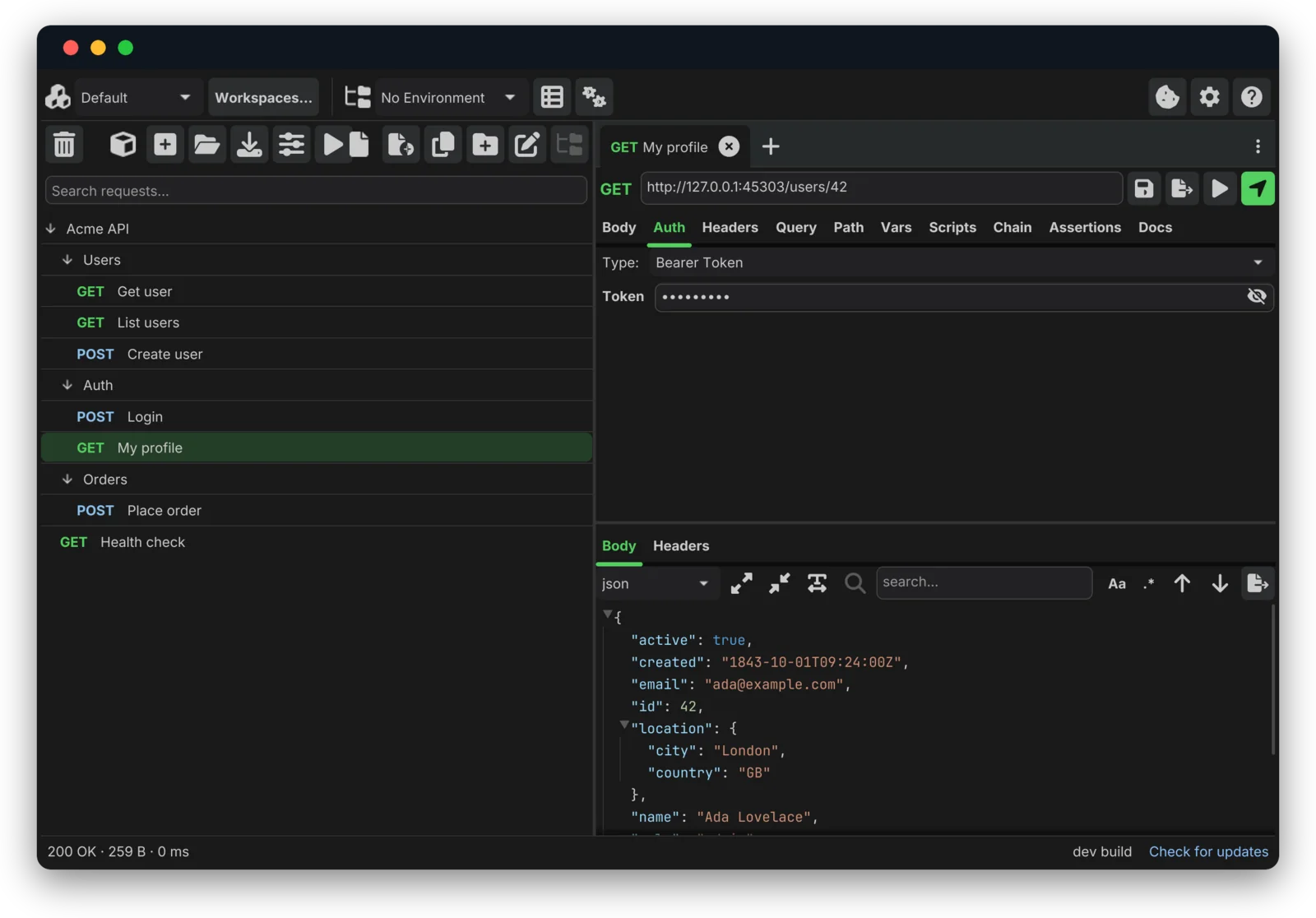Switch to the request Body tab
This screenshot has height=918, width=1316.
pyautogui.click(x=619, y=227)
